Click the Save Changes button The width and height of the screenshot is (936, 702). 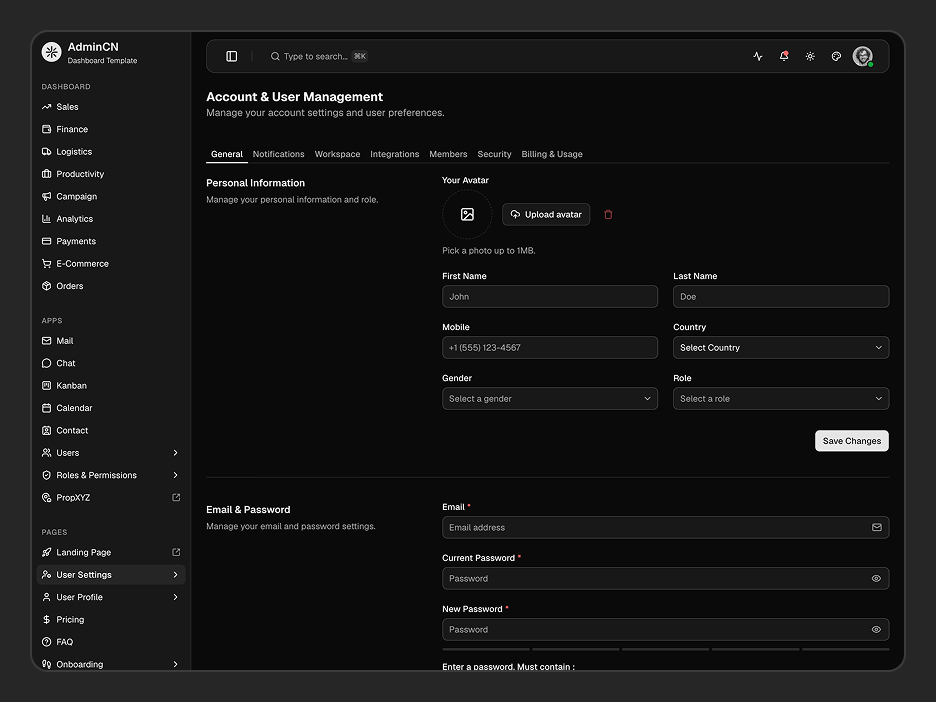(852, 441)
